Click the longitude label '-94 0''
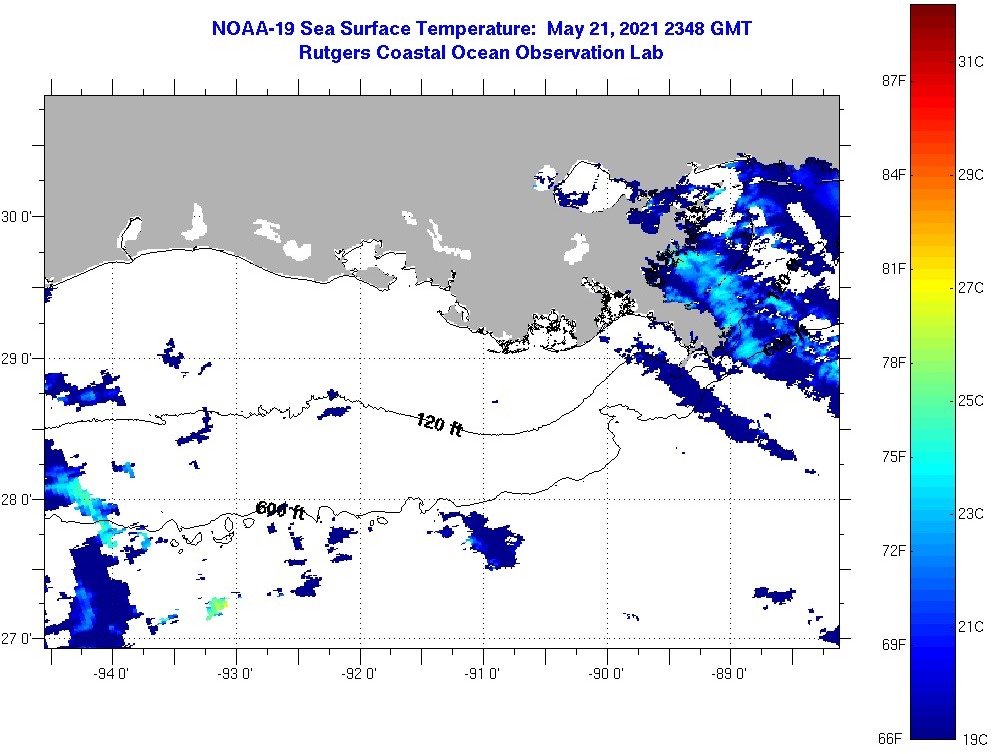This screenshot has width=992, height=754. [x=111, y=674]
